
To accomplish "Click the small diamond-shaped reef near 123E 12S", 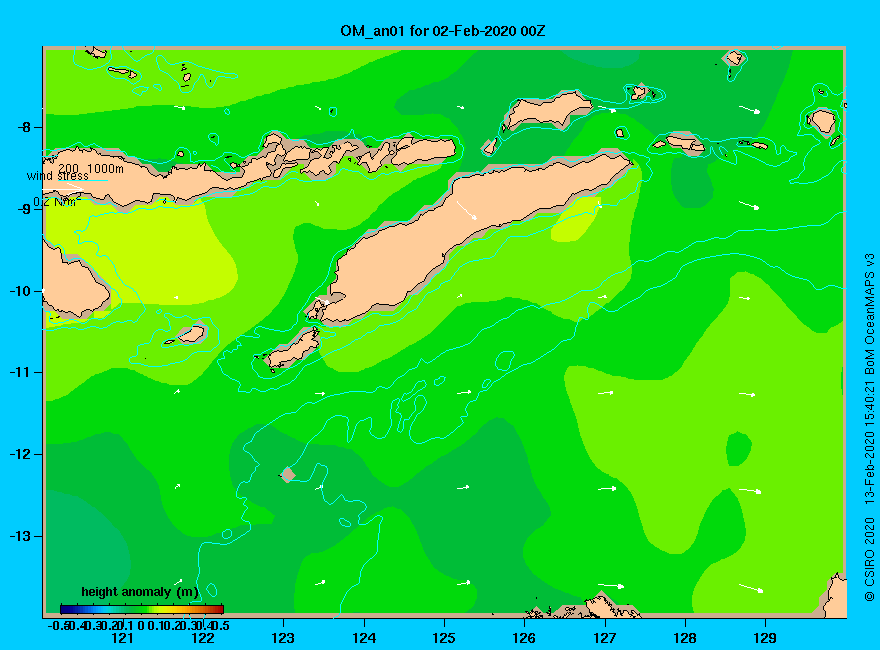I will pyautogui.click(x=287, y=474).
